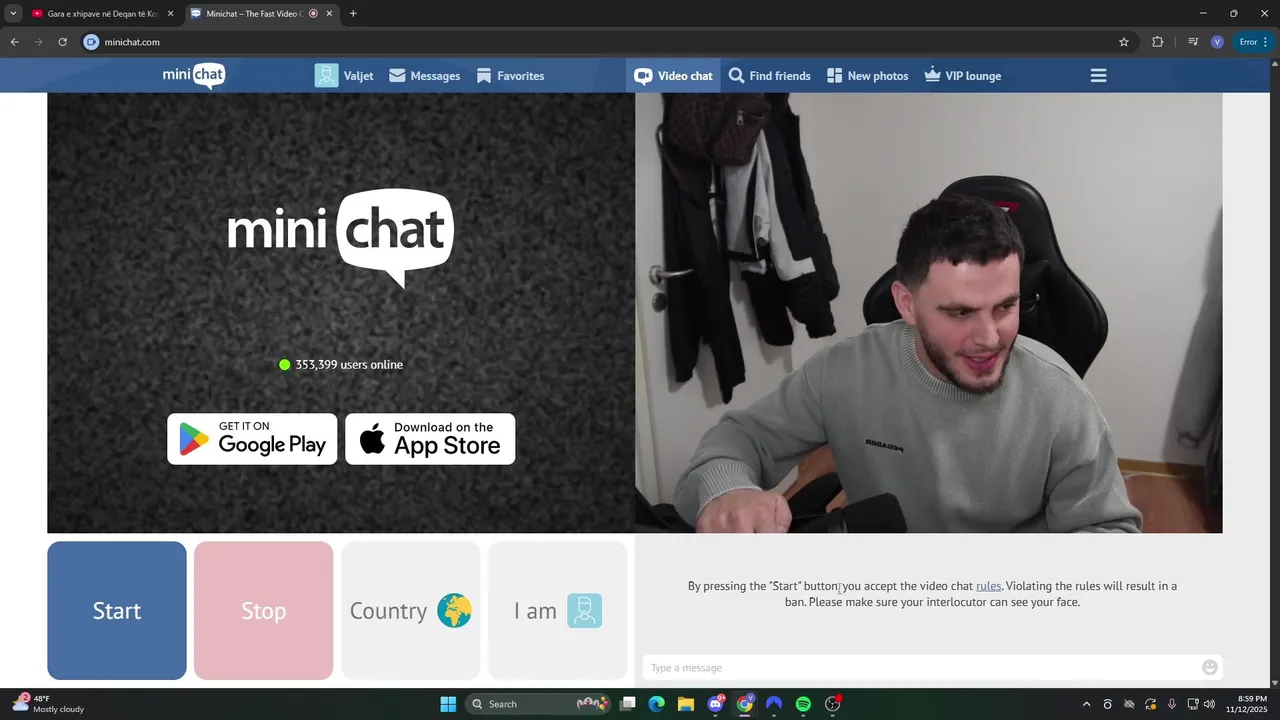The image size is (1280, 720).
Task: Open the Chrome profile avatar
Action: pyautogui.click(x=1217, y=42)
